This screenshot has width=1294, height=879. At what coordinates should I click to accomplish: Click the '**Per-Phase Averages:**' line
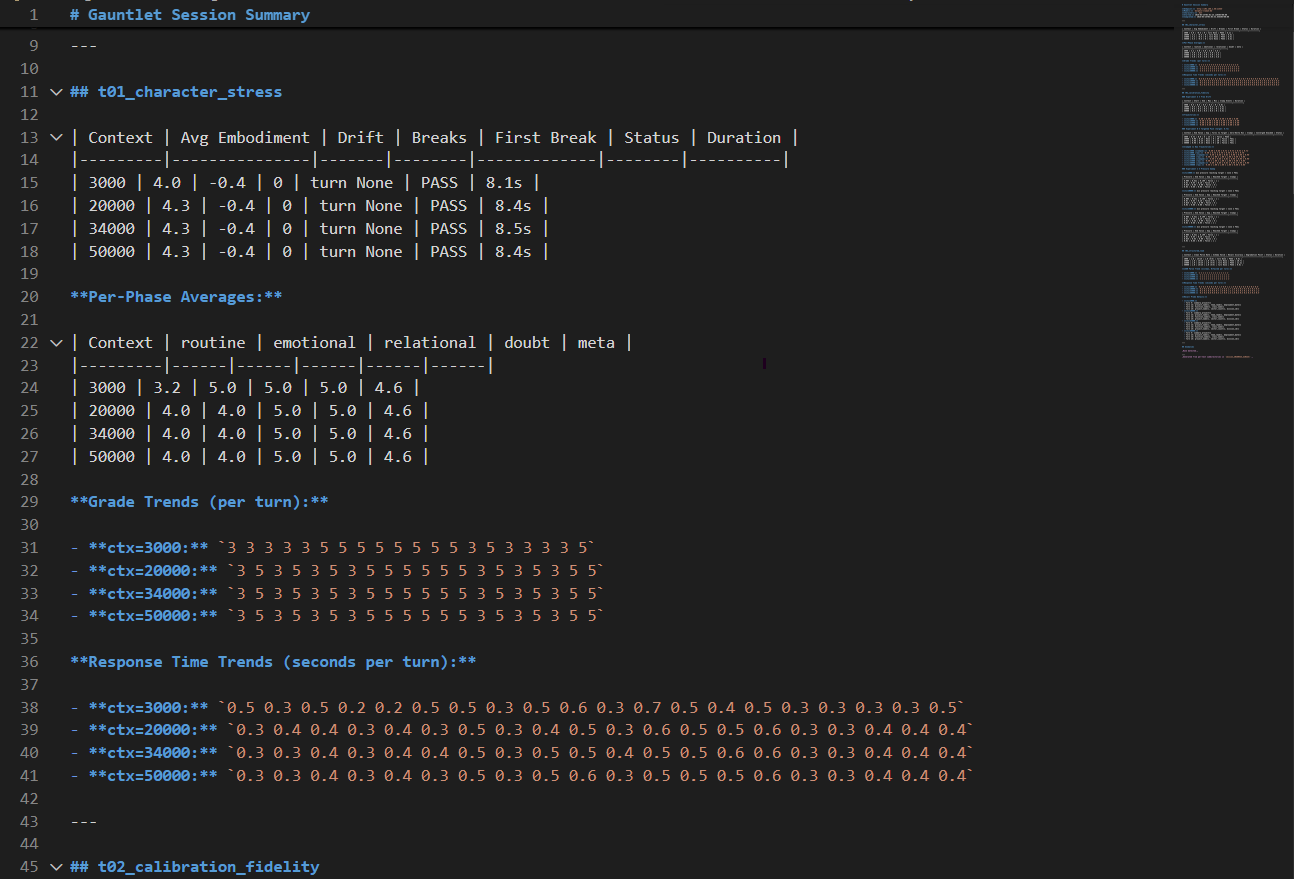point(176,297)
